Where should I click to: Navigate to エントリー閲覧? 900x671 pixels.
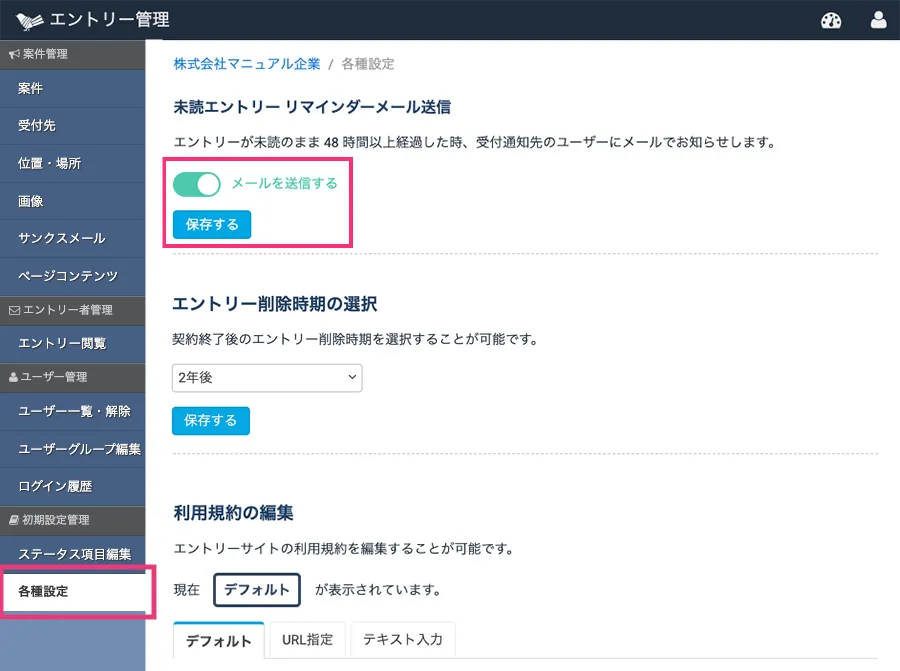pyautogui.click(x=62, y=344)
